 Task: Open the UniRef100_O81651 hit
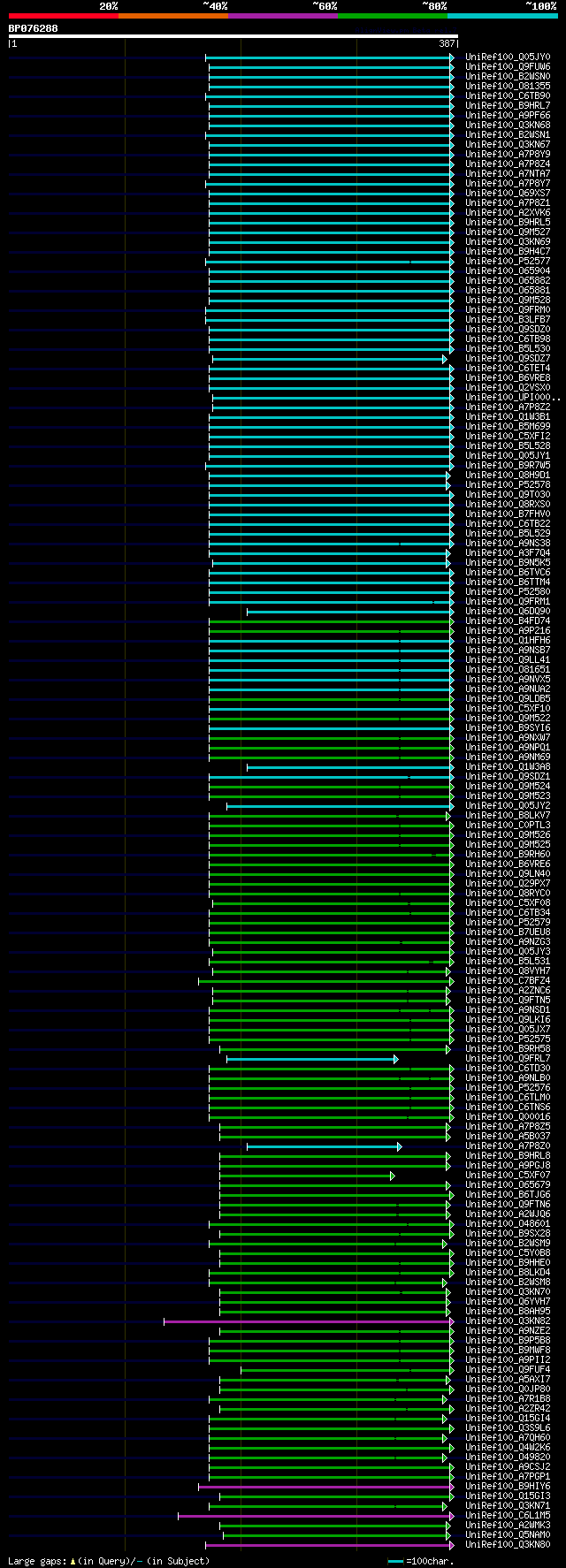pos(508,670)
